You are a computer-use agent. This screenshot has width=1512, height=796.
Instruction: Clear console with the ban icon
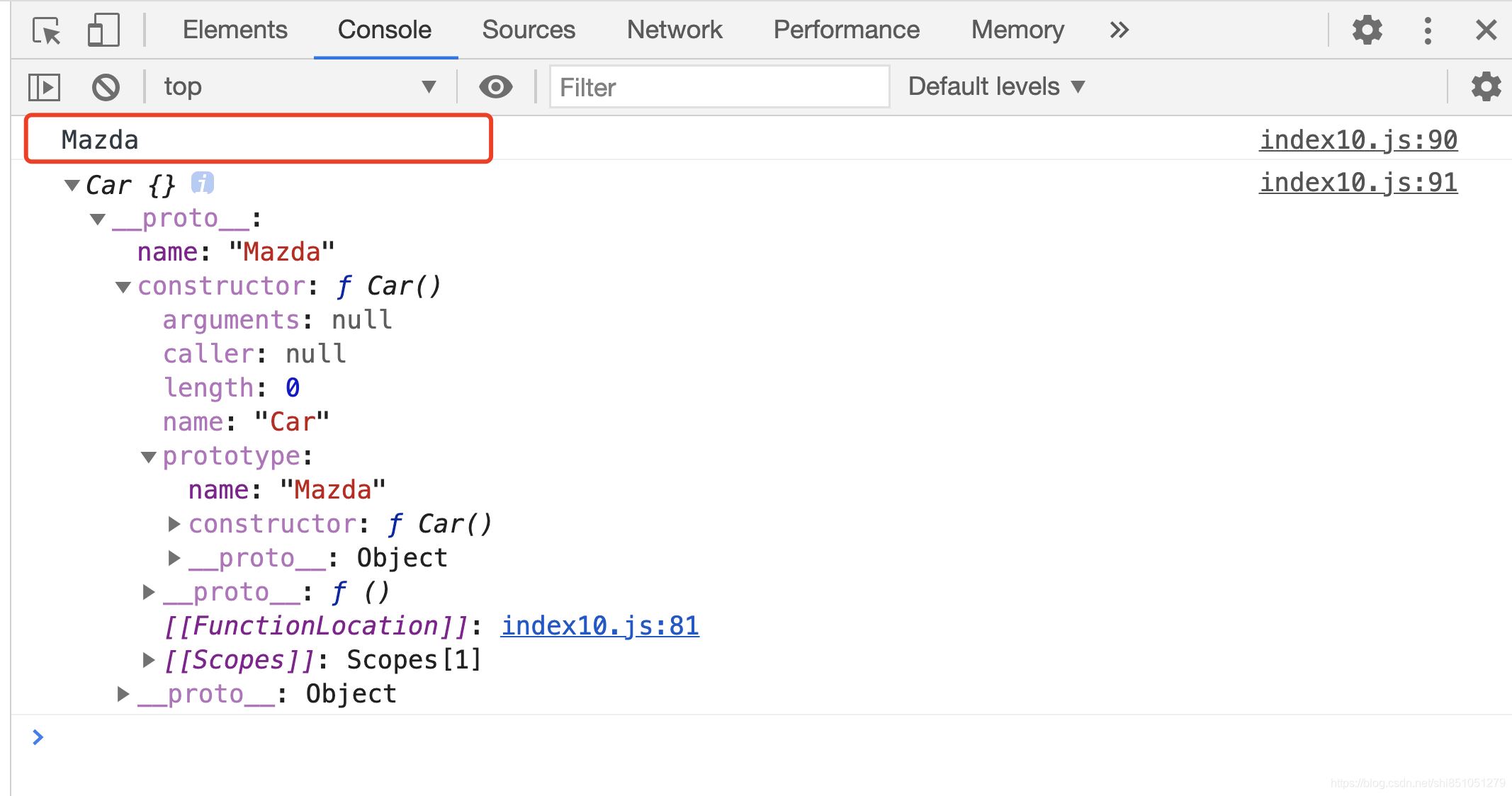click(106, 87)
